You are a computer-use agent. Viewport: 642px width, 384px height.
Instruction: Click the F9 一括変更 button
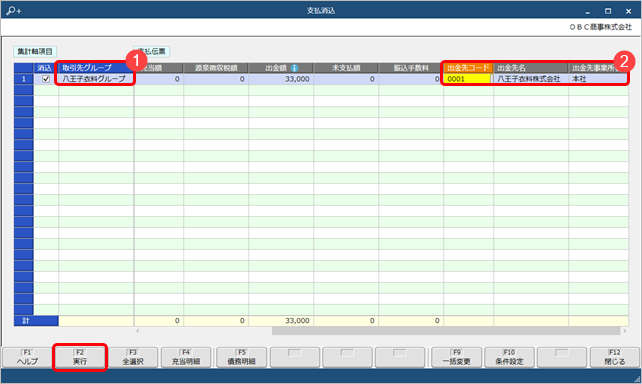click(x=457, y=357)
